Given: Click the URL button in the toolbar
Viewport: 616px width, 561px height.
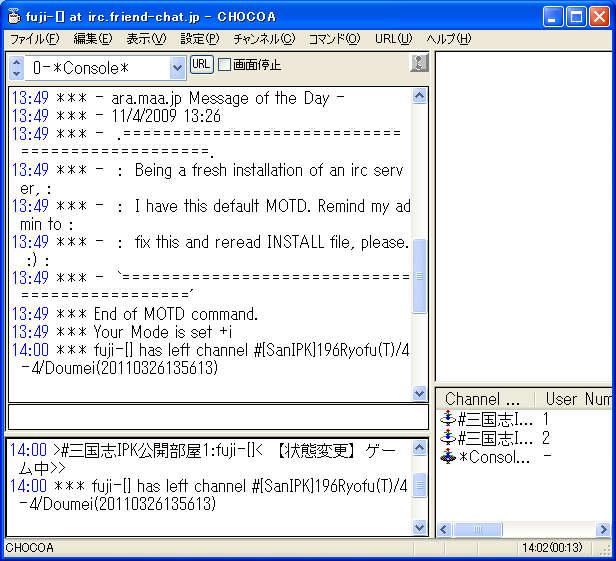Looking at the screenshot, I should coord(201,64).
